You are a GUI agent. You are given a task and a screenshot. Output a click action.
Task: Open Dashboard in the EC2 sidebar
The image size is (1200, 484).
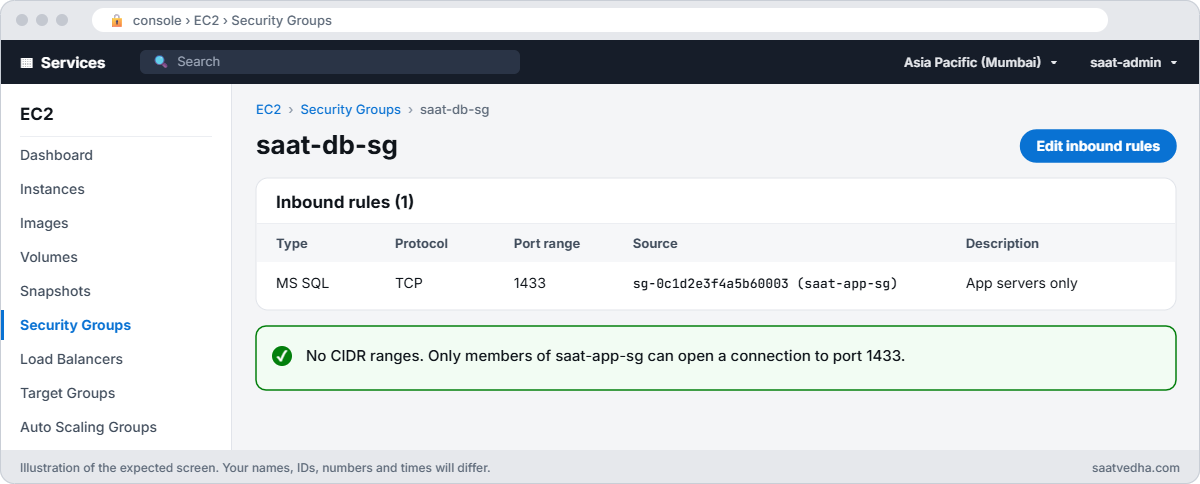tap(56, 155)
